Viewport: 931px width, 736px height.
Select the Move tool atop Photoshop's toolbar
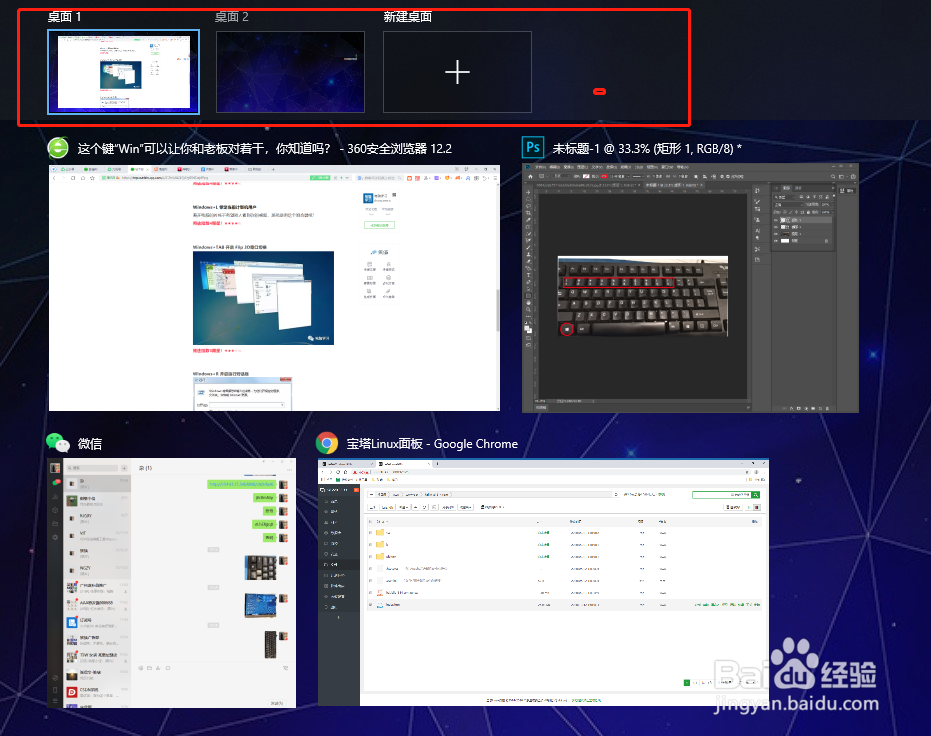528,193
